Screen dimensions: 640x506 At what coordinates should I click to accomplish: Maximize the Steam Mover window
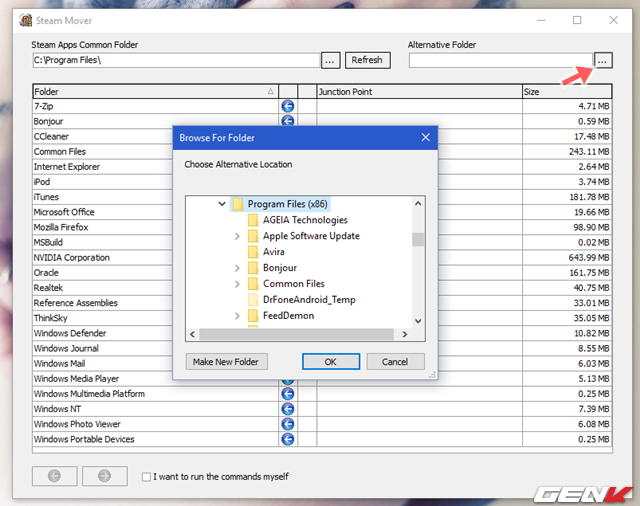[x=577, y=20]
